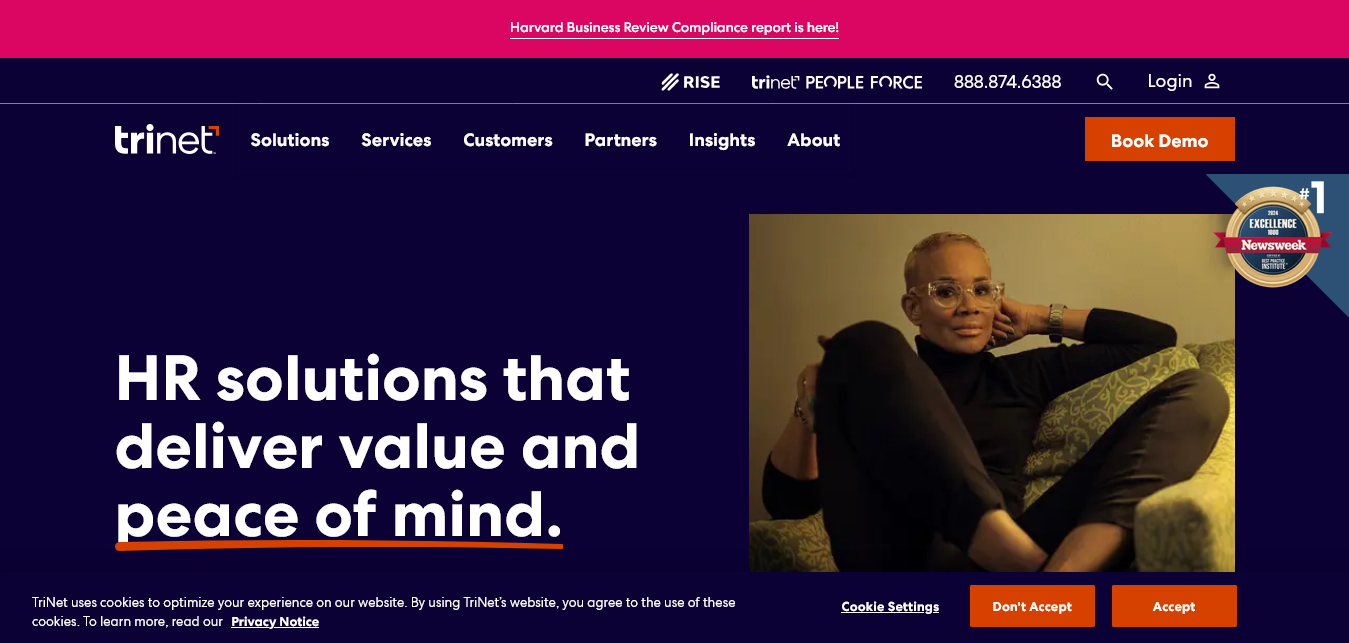Choose Don't Accept for cookies
Image resolution: width=1349 pixels, height=643 pixels.
1032,606
